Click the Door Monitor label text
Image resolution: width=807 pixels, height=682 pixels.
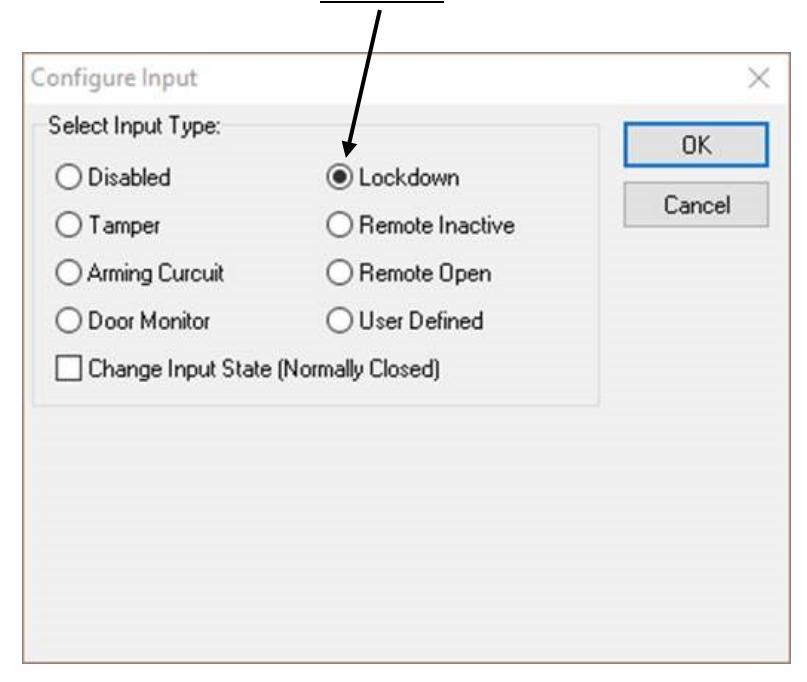(149, 321)
